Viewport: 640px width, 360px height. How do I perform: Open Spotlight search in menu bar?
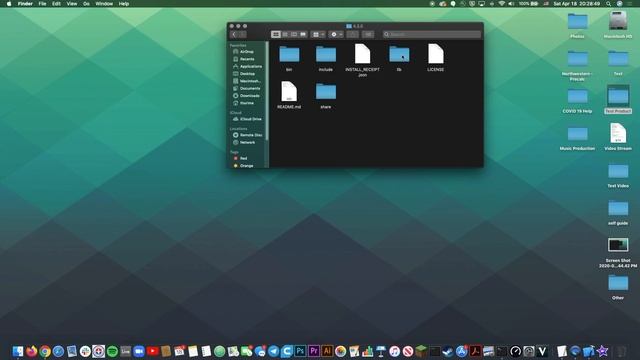point(609,4)
